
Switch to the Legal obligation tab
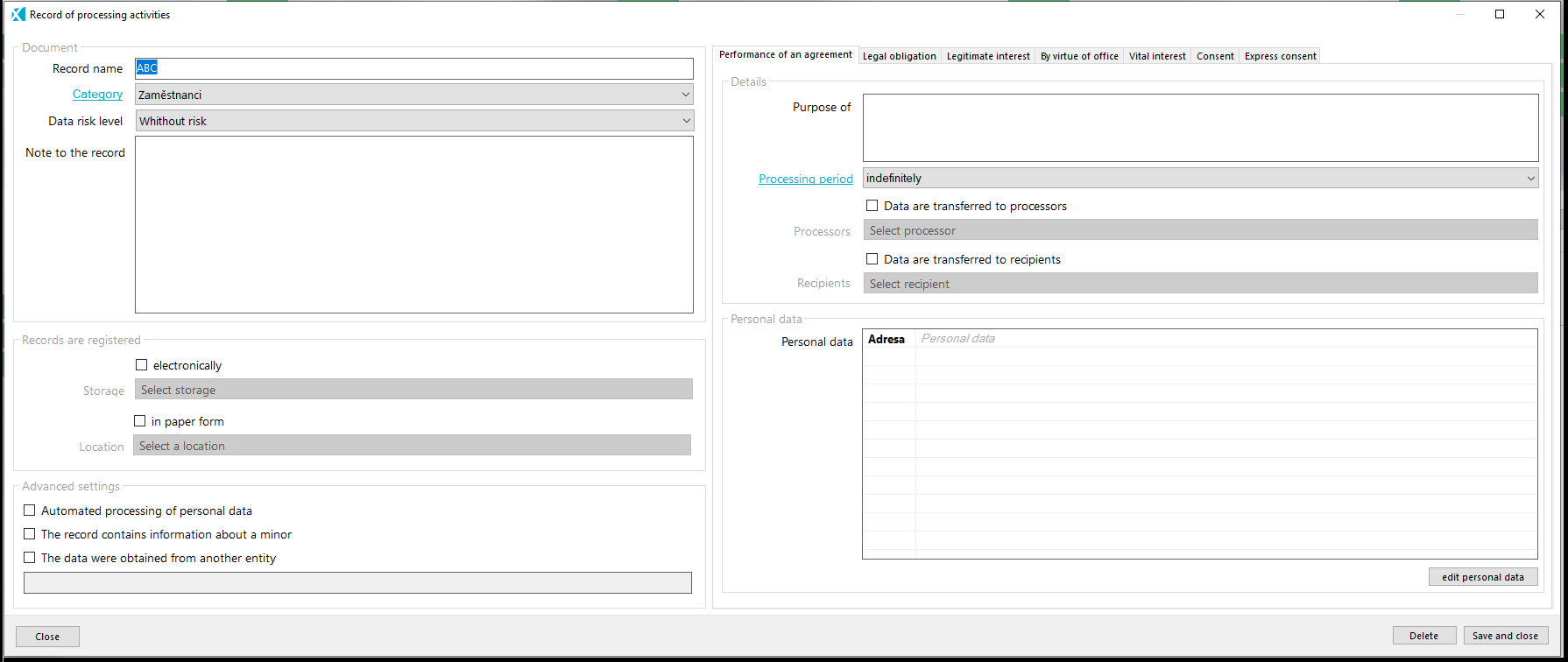(x=899, y=56)
